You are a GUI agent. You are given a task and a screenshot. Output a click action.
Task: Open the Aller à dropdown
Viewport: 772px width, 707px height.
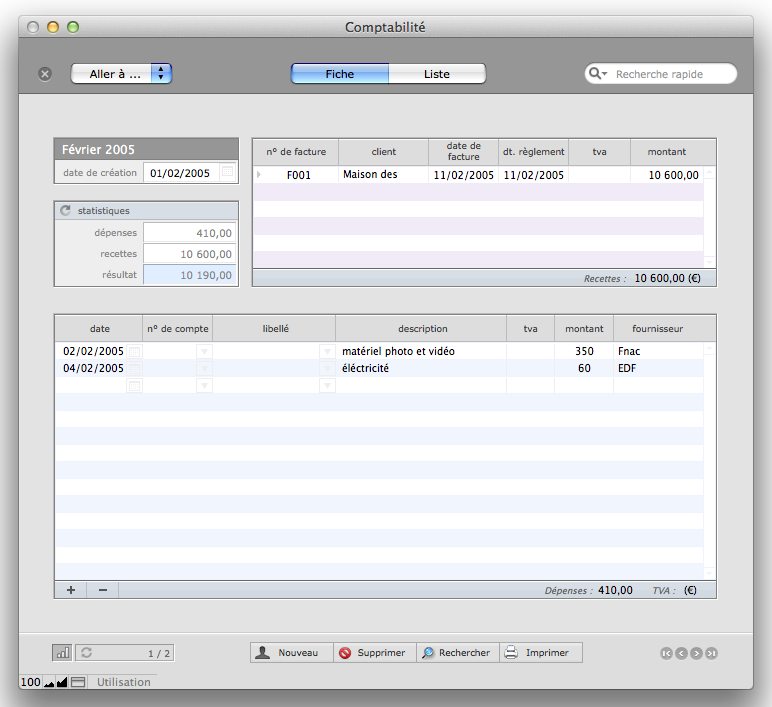click(x=121, y=74)
